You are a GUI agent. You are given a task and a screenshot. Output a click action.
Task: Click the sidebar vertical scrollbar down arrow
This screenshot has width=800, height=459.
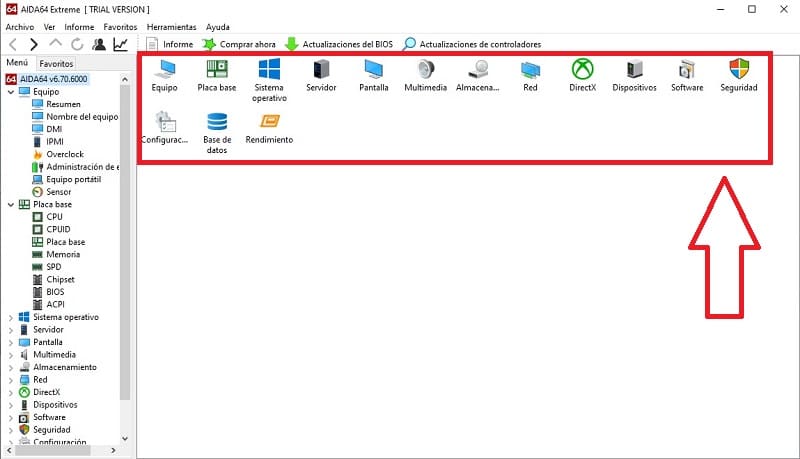[125, 439]
